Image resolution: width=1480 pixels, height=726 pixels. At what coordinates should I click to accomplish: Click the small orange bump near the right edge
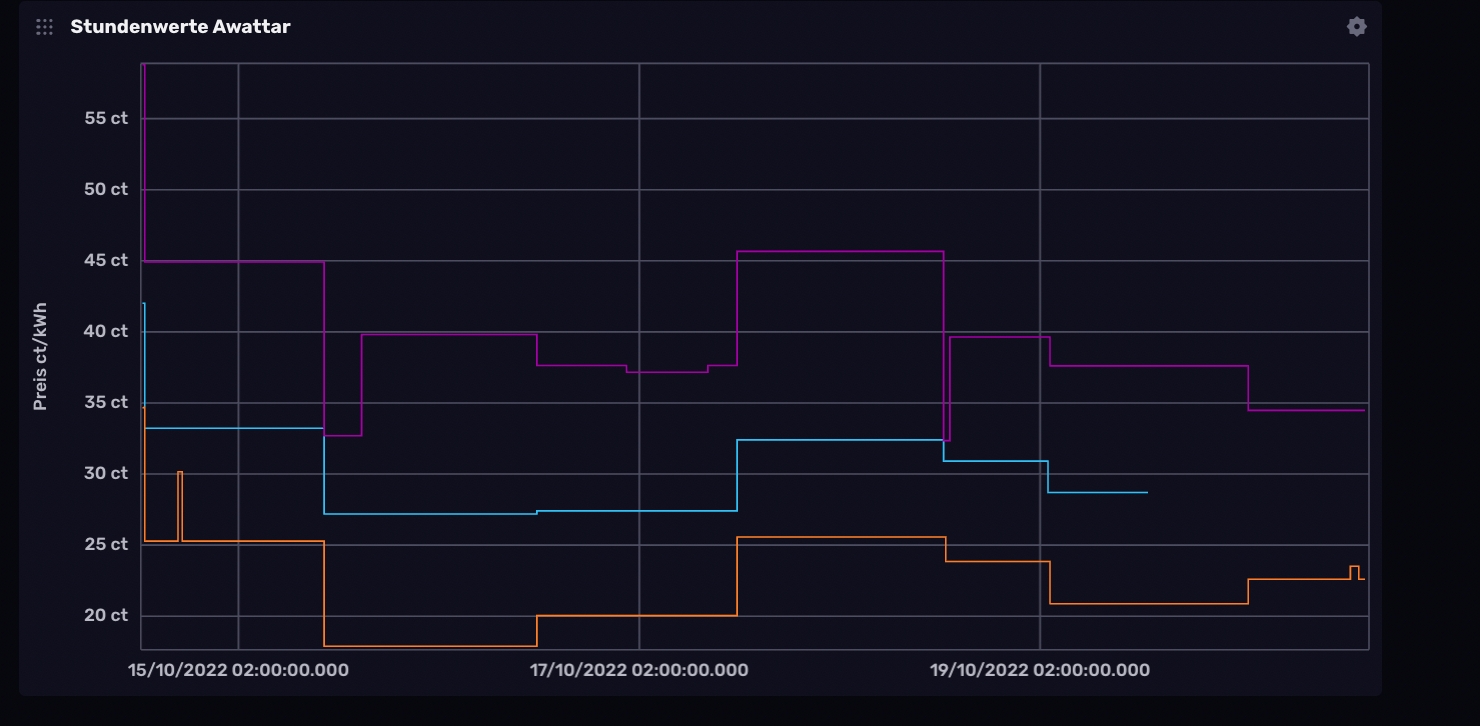(x=1354, y=567)
